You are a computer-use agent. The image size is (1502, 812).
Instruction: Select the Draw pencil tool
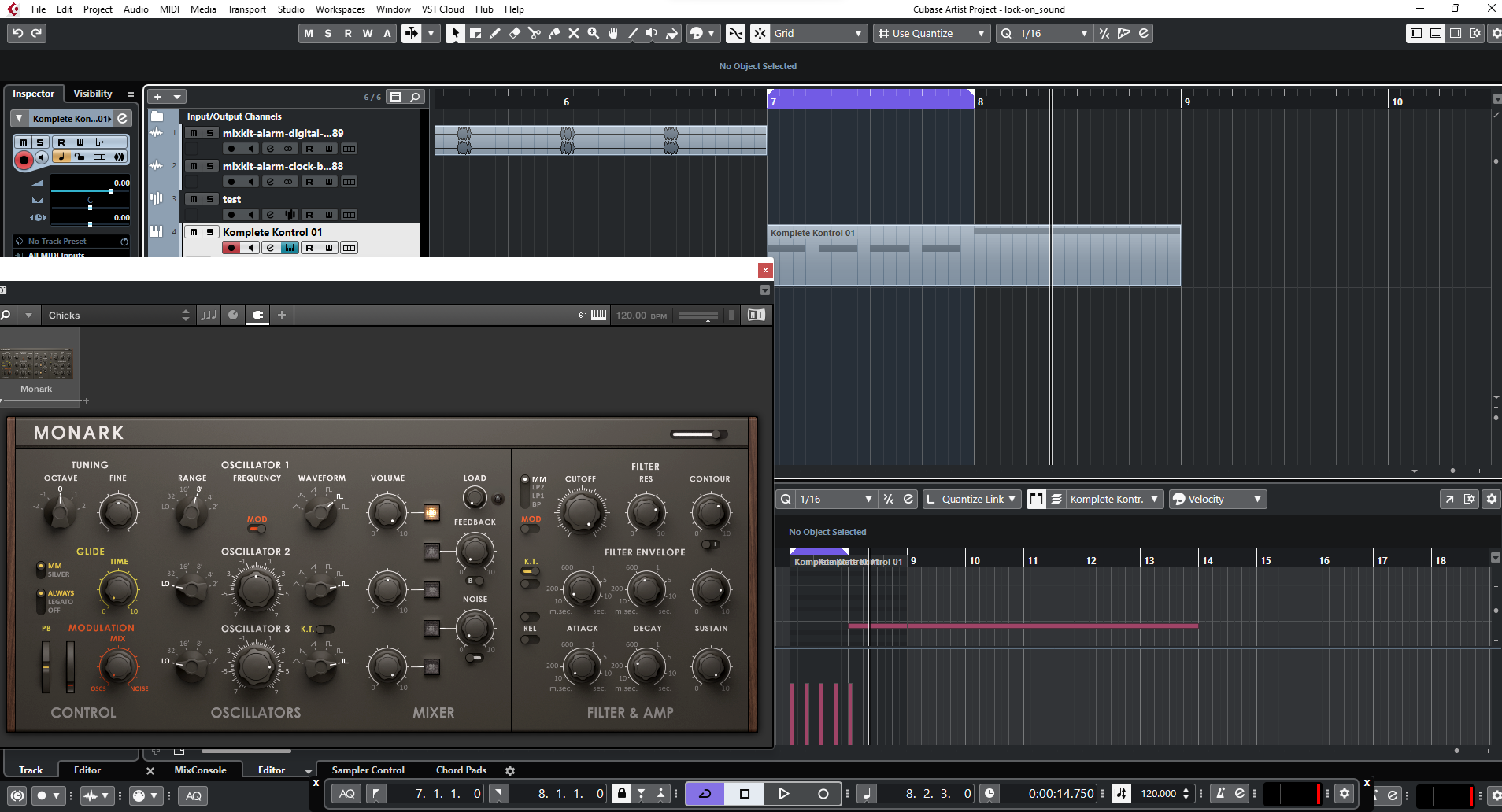click(x=495, y=33)
